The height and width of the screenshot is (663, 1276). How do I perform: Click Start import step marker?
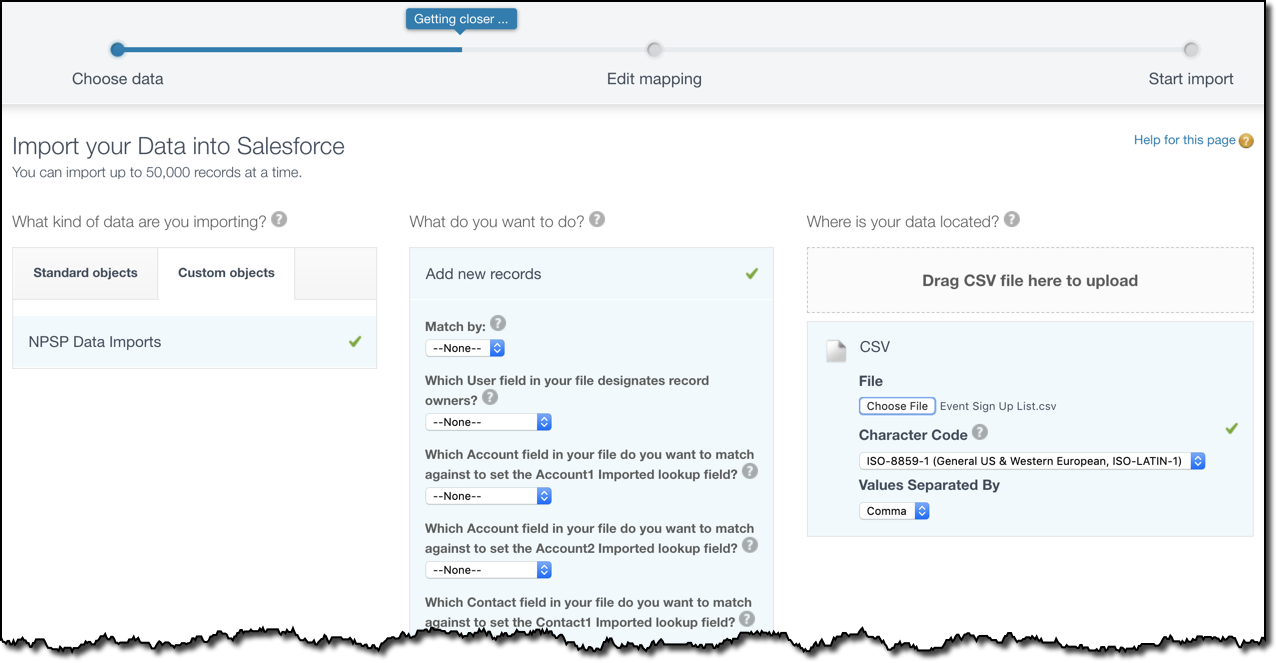tap(1191, 49)
